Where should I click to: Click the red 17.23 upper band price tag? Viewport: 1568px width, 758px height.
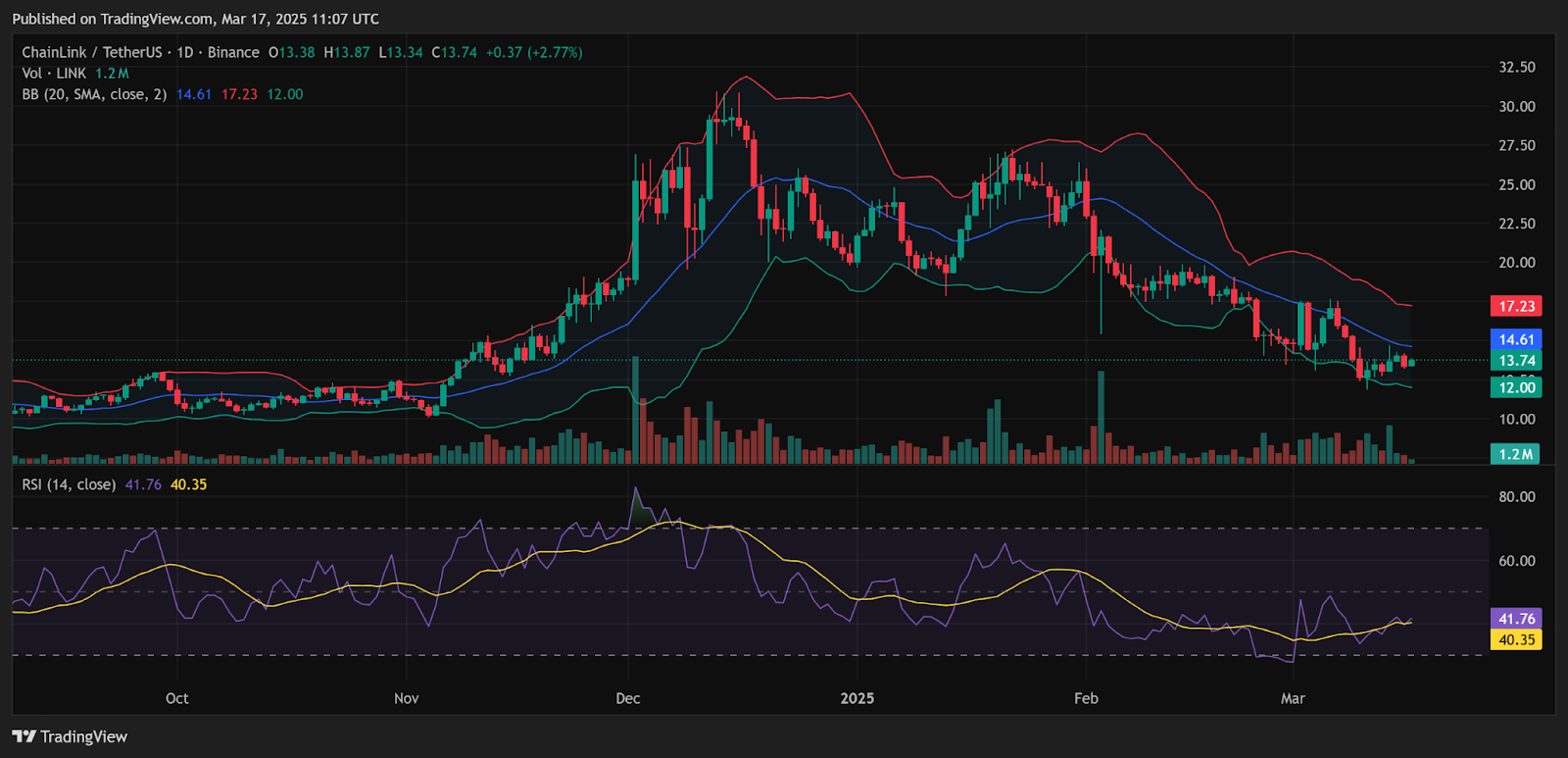click(x=1516, y=307)
